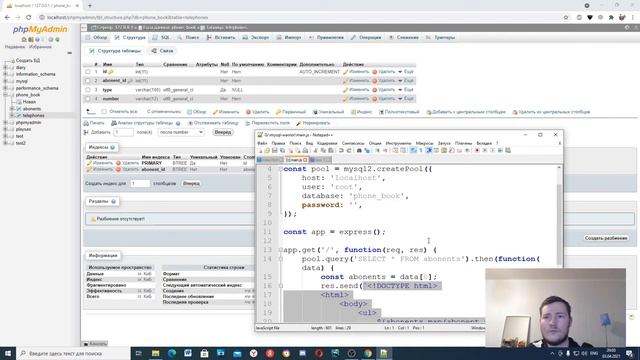Viewport: 640px width, 360px height.
Task: Open Microsoft Store from the taskbar
Action: point(204,353)
